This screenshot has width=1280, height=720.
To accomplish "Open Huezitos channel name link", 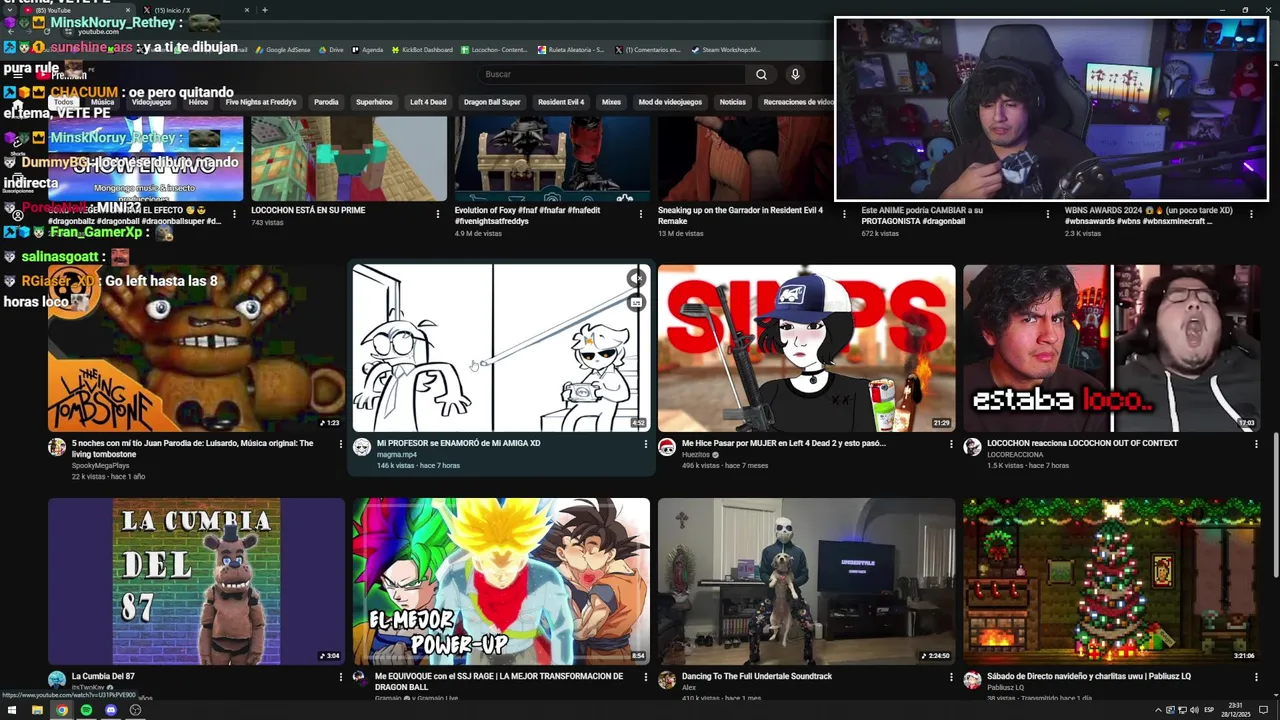I will coord(696,454).
